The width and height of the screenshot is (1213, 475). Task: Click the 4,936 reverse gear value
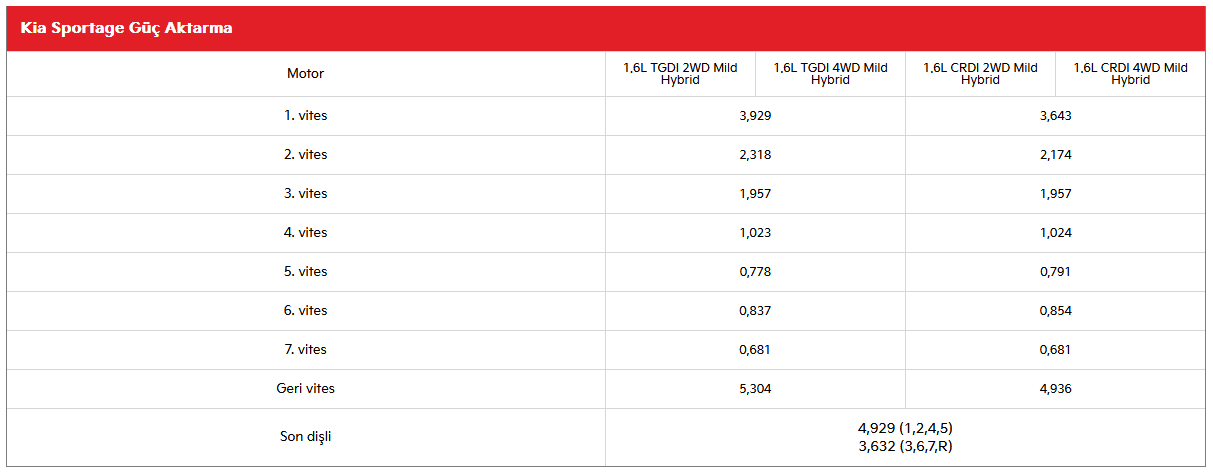(x=1055, y=389)
